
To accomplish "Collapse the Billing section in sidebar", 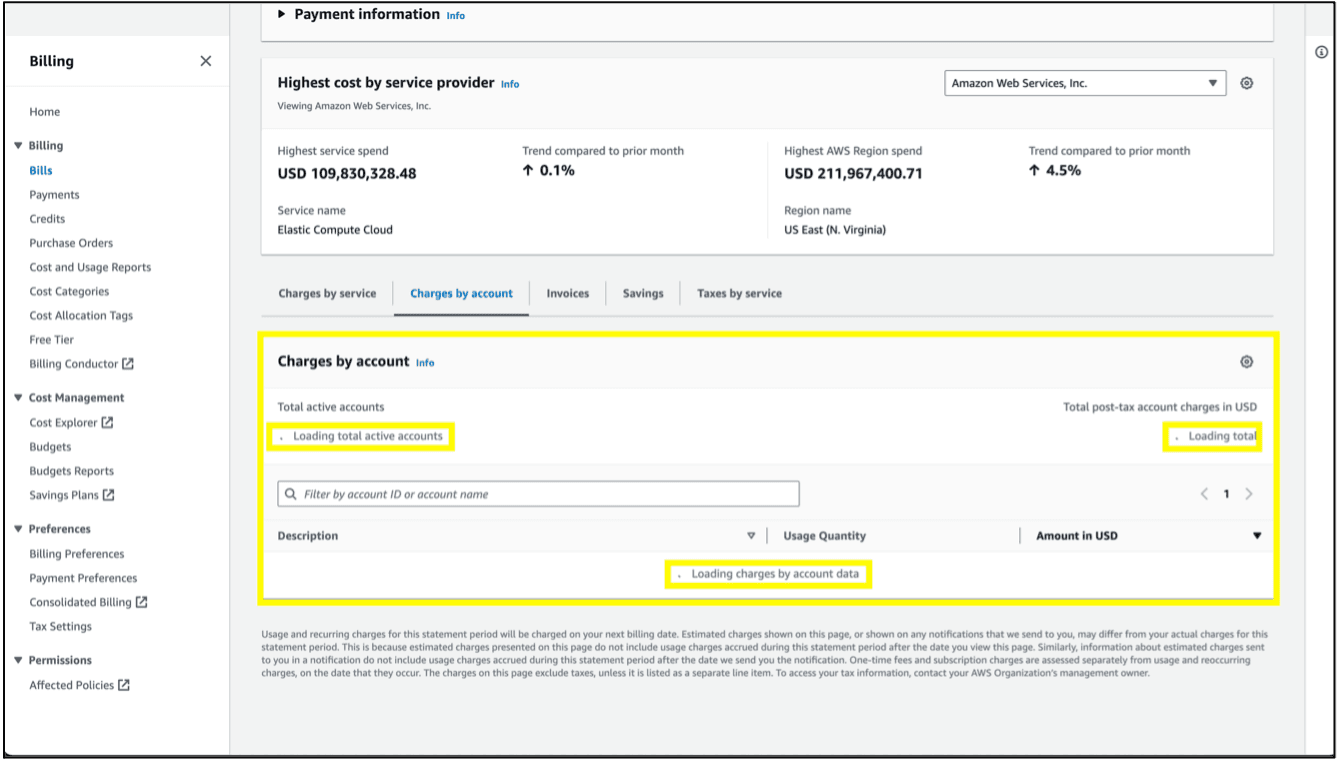I will (x=18, y=146).
